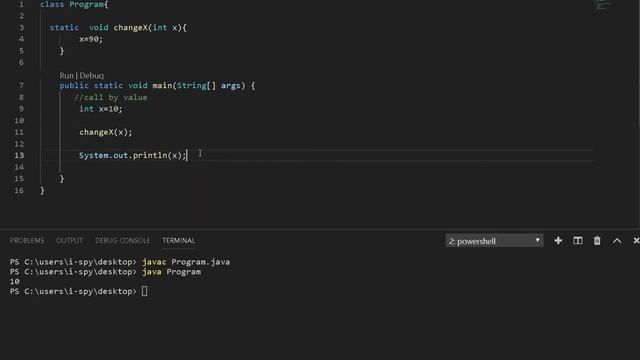Split the terminal panel
The width and height of the screenshot is (640, 360).
coord(578,241)
